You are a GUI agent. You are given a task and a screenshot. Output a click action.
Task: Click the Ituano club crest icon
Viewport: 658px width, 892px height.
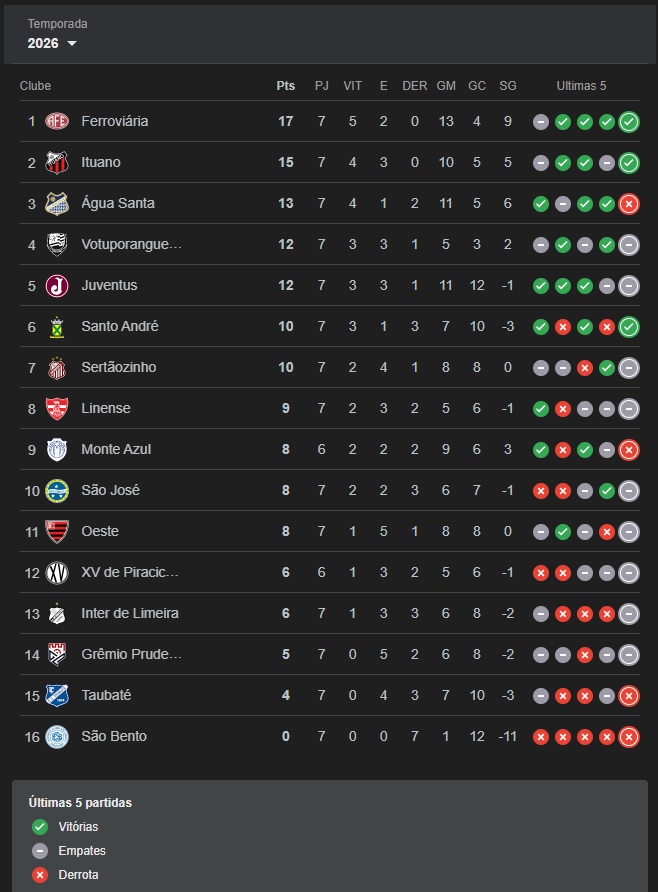click(x=57, y=163)
